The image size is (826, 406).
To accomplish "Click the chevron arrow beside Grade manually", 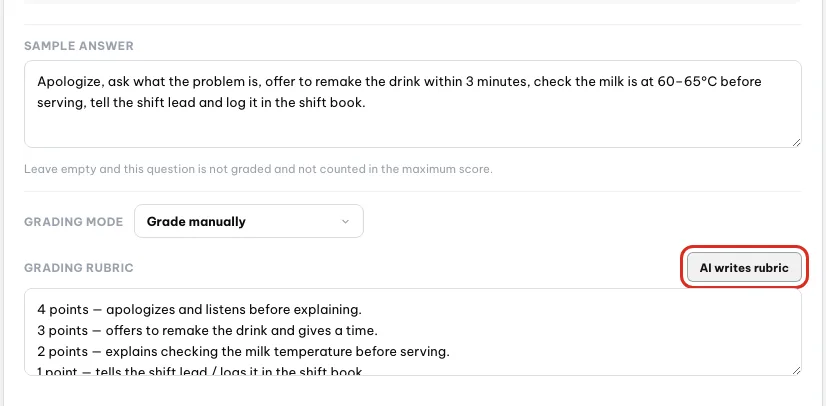I will (x=345, y=221).
